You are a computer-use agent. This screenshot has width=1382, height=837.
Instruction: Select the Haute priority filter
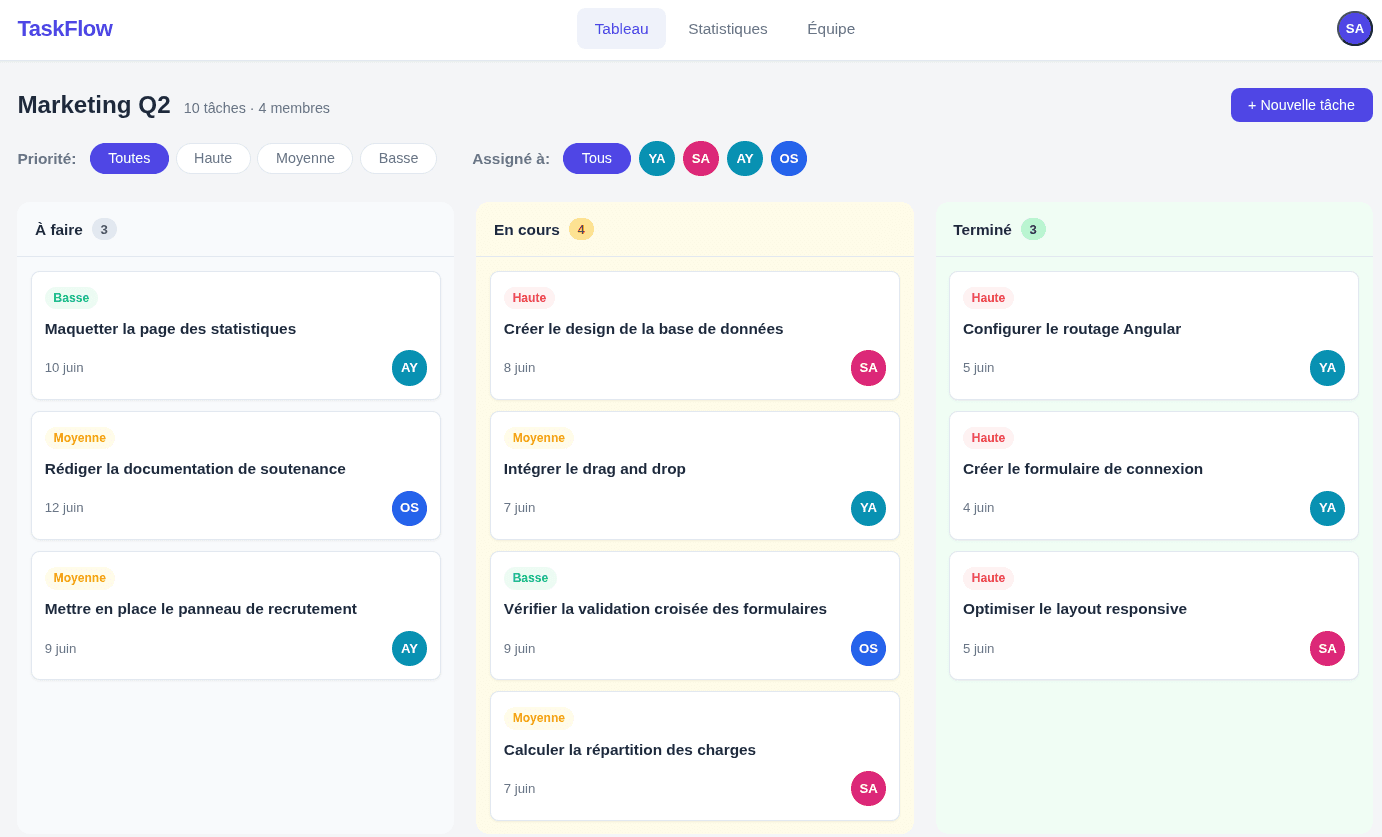point(213,158)
